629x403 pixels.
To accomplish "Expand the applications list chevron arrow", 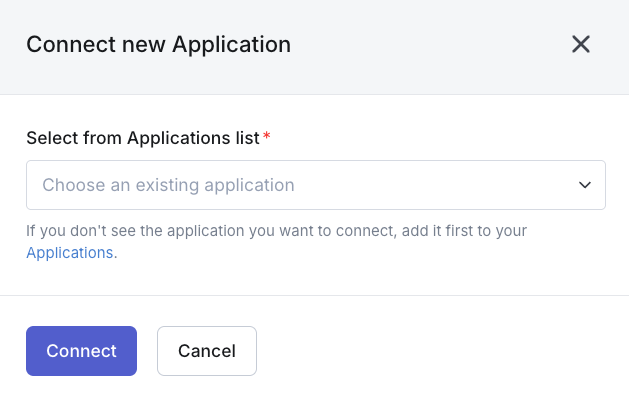I will (x=585, y=185).
